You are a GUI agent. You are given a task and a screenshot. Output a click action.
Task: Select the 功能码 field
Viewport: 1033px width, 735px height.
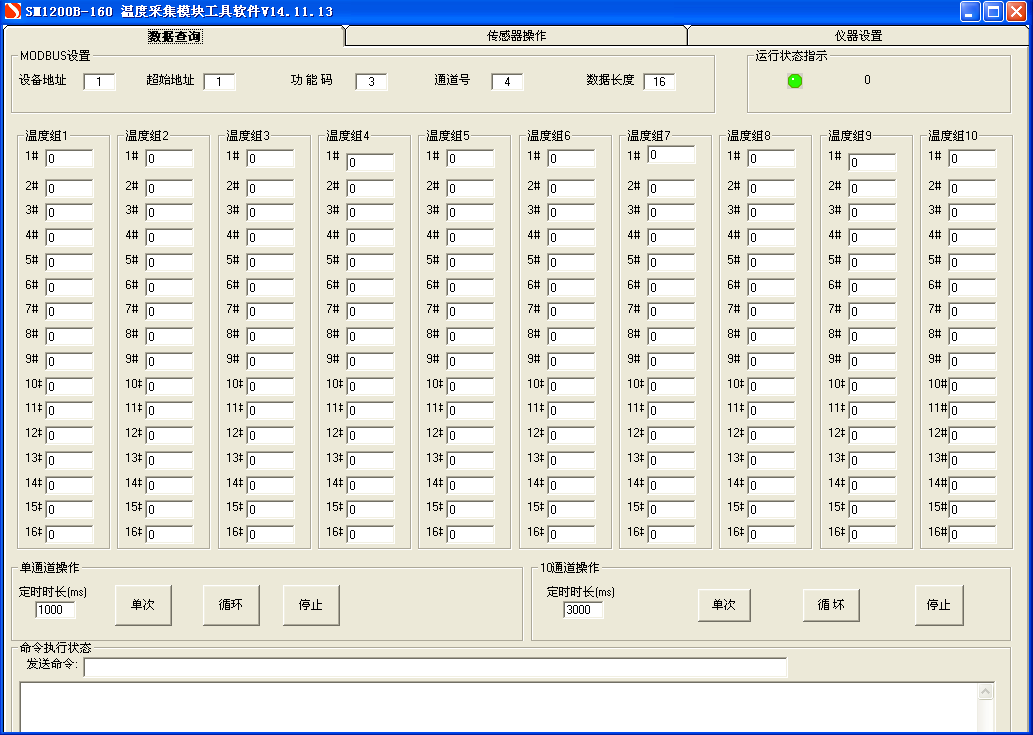pos(371,82)
